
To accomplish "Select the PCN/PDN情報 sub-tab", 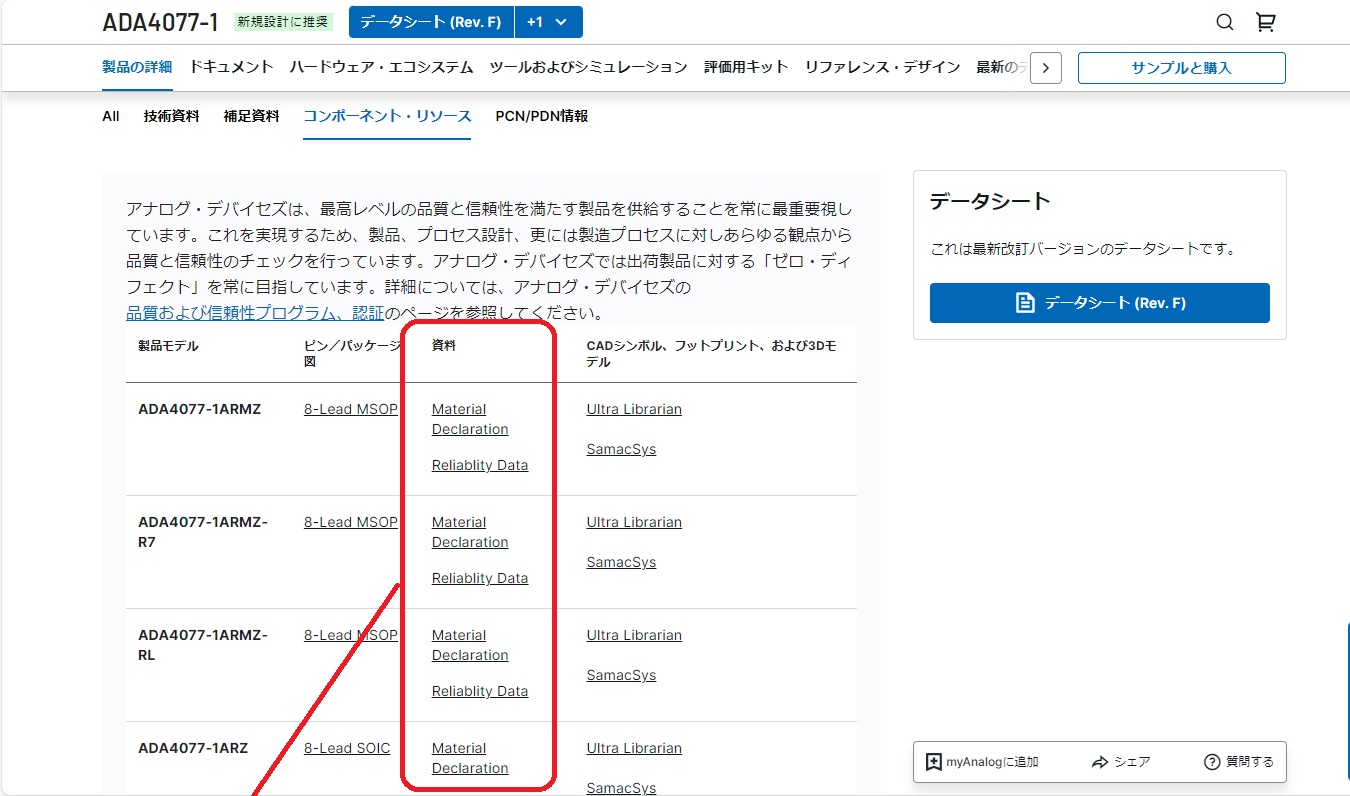I will tap(541, 116).
